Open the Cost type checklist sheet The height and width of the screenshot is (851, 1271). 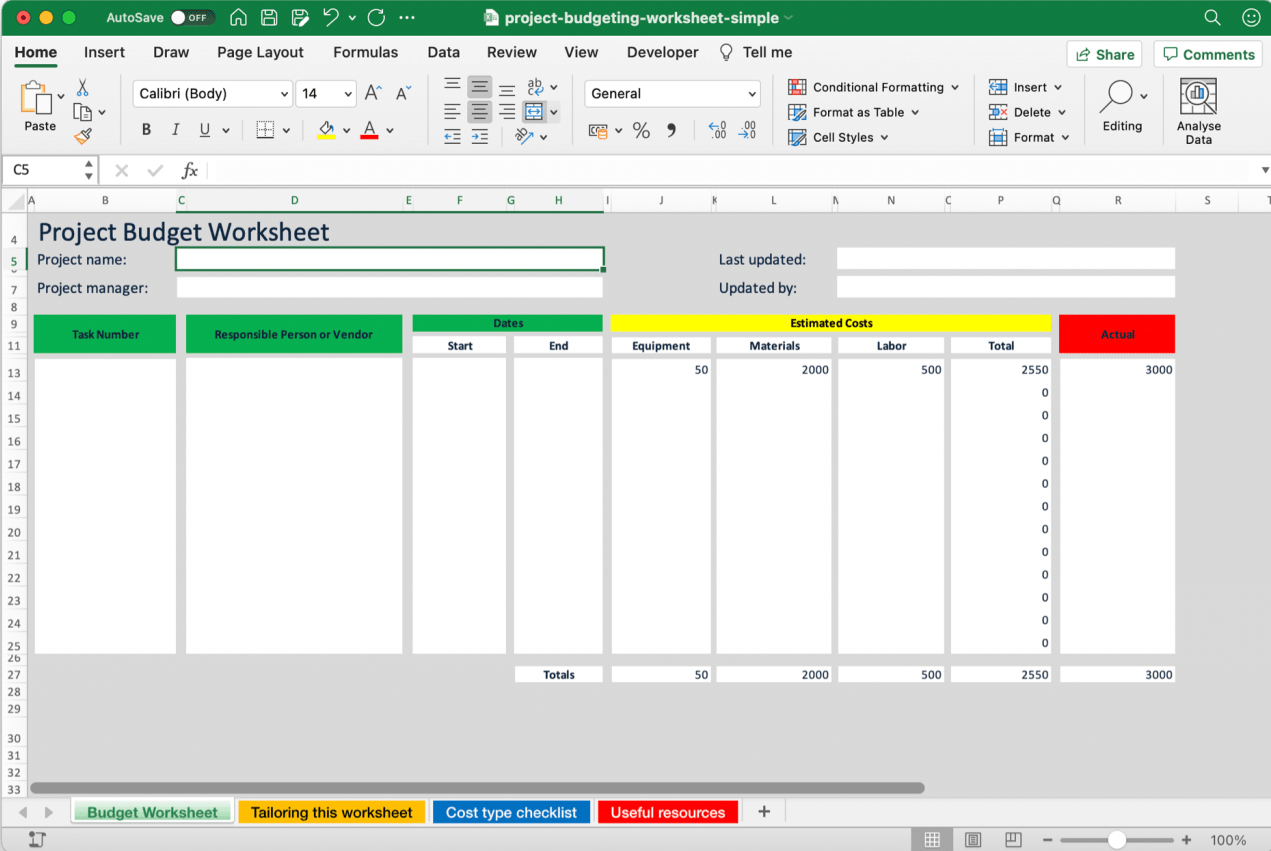511,812
